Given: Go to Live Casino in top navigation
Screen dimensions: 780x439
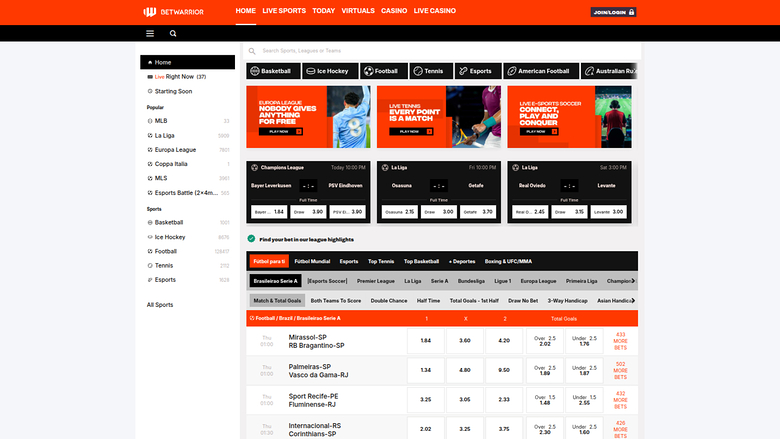Looking at the screenshot, I should 435,10.
